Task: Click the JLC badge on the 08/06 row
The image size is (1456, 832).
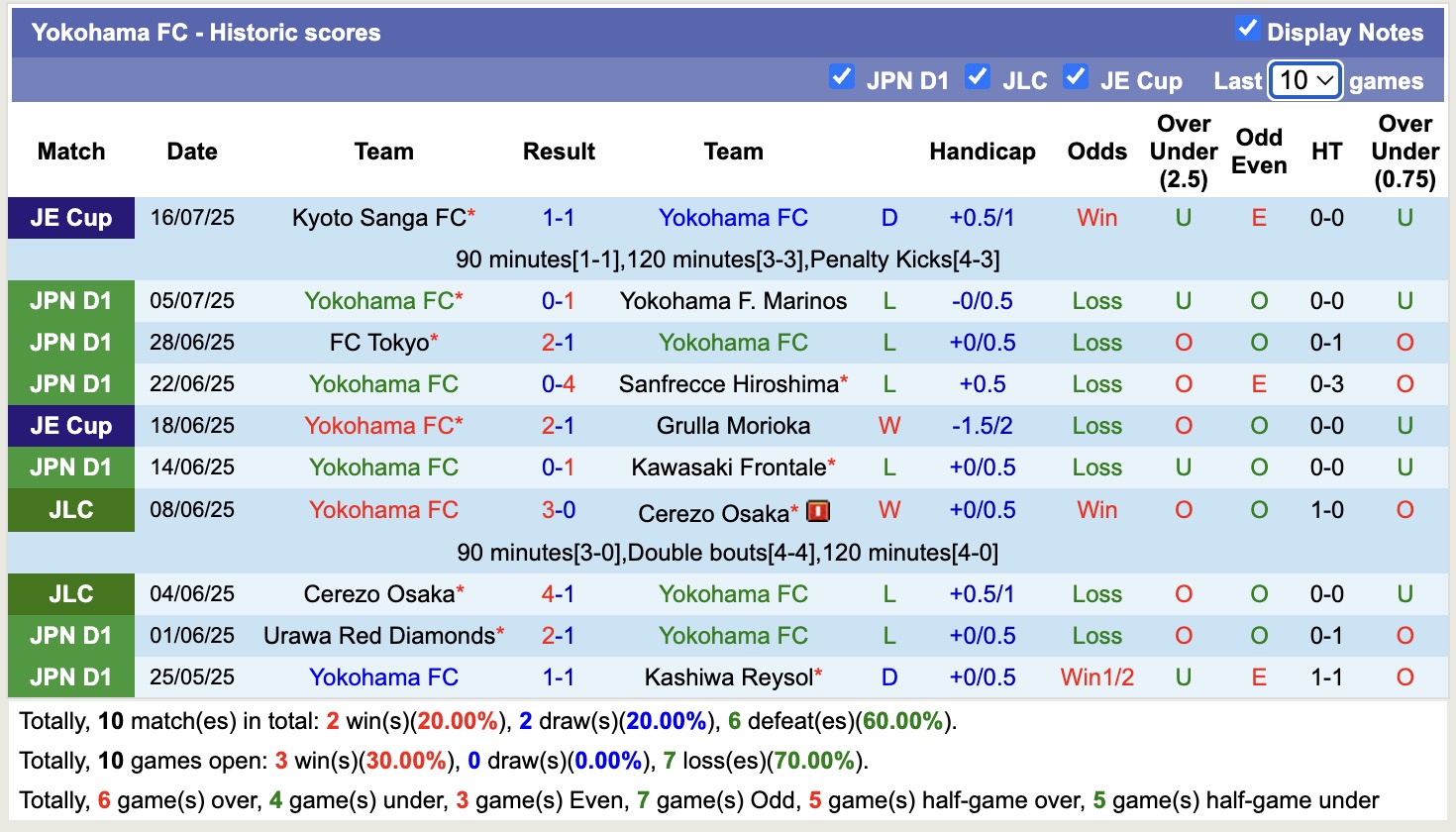Action: pos(70,509)
